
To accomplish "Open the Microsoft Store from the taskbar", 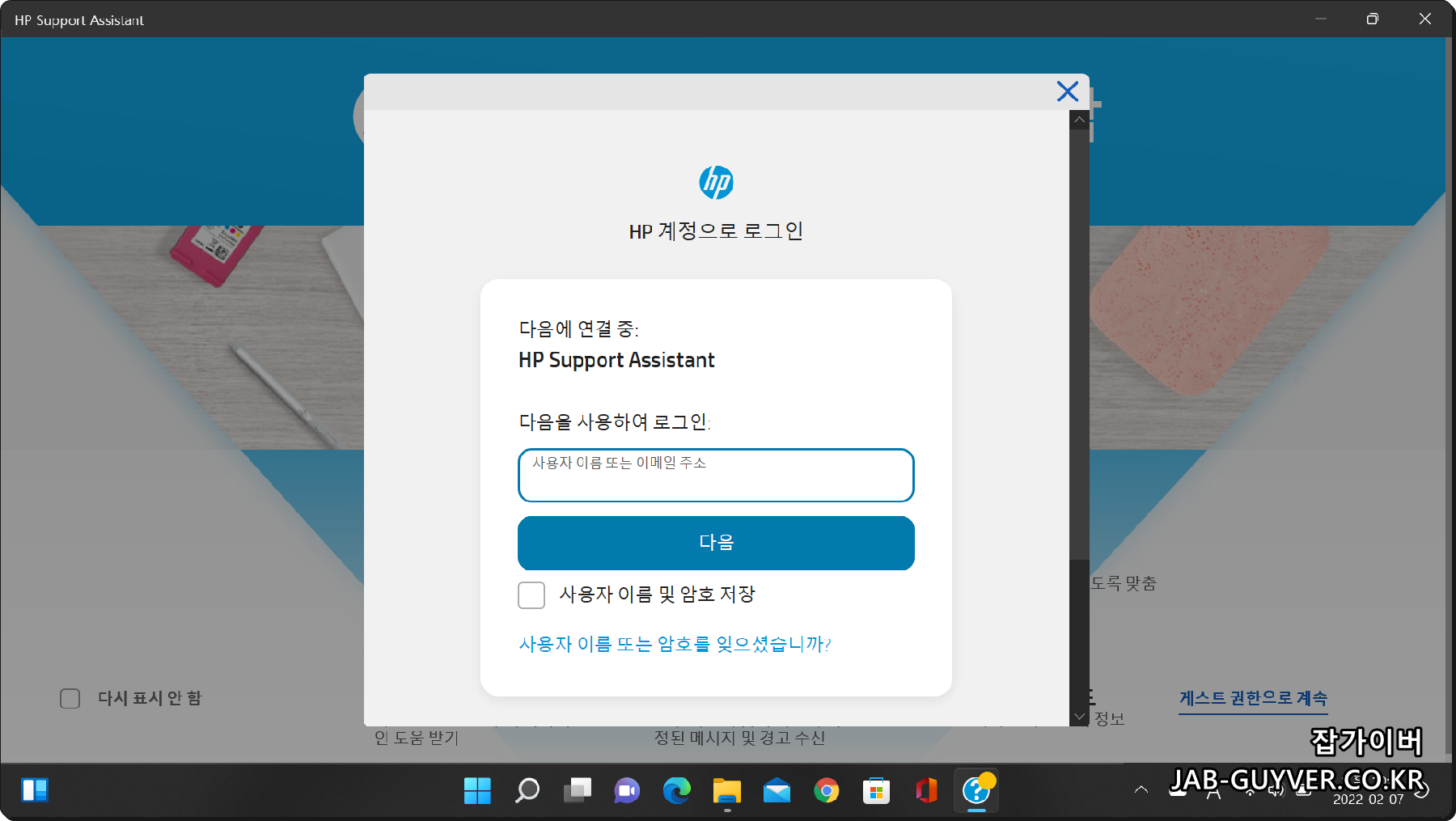I will tap(877, 790).
